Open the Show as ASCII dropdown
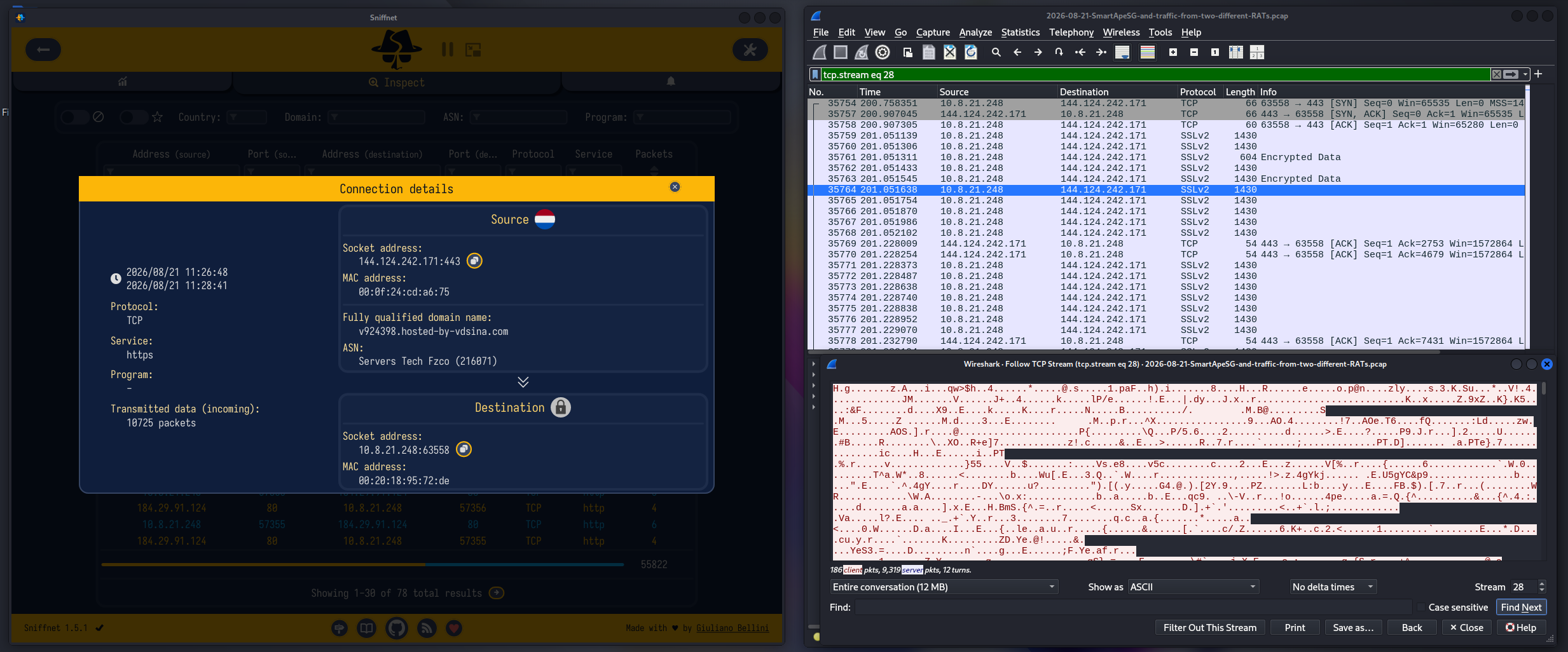 (1193, 587)
